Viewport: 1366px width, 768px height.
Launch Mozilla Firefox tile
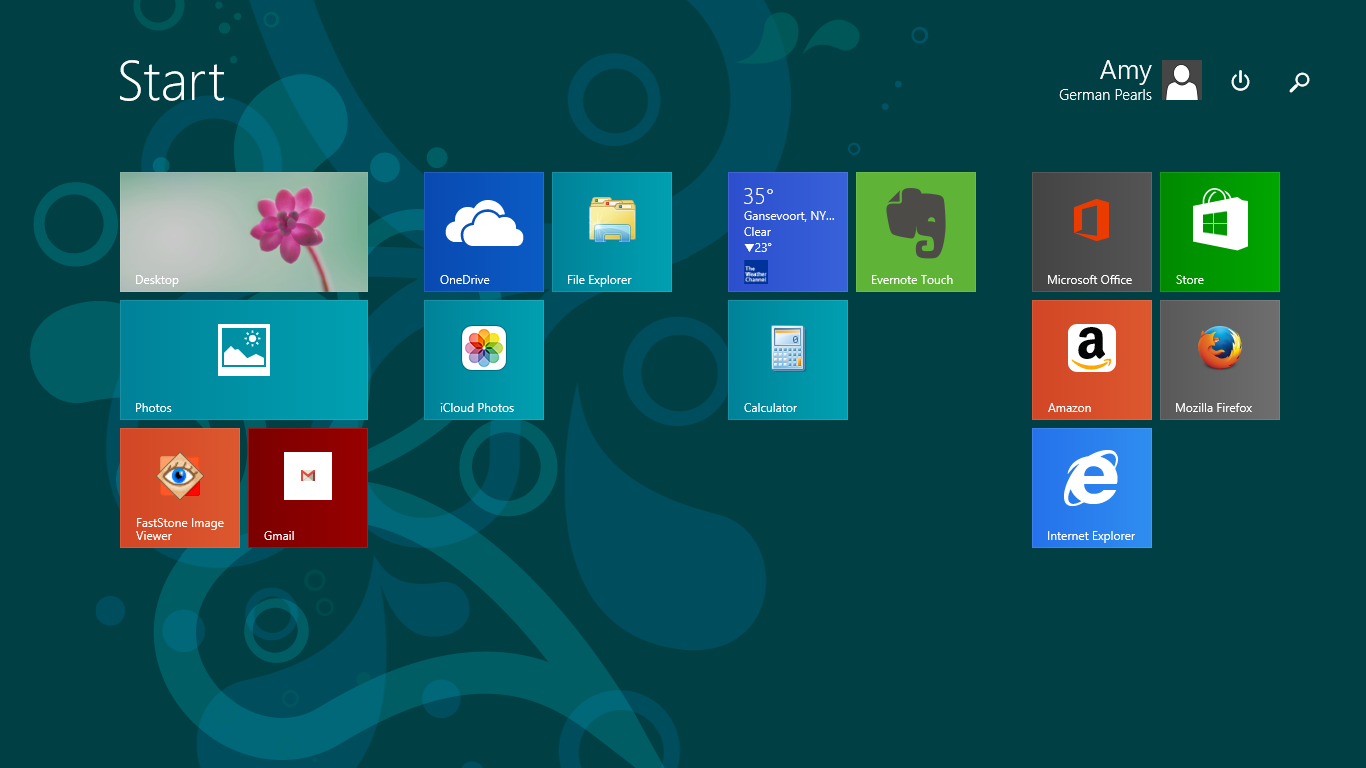(x=1220, y=360)
